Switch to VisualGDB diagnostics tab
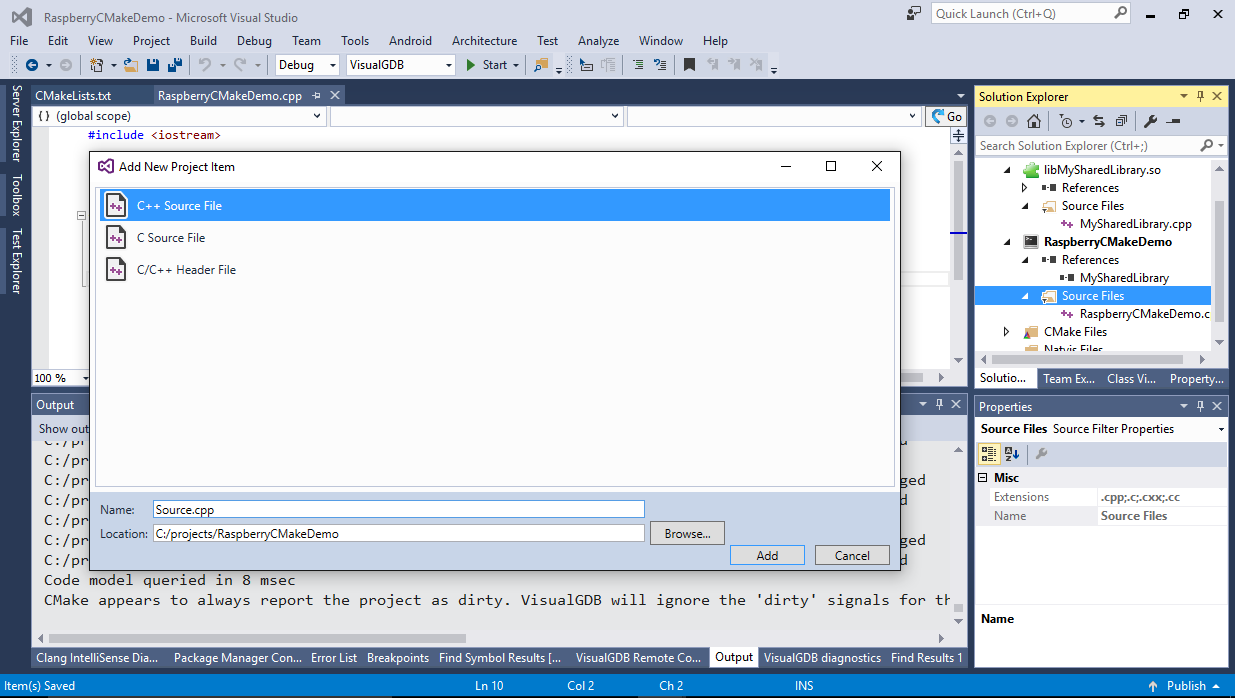Screen dimensions: 1235x698 [x=822, y=658]
